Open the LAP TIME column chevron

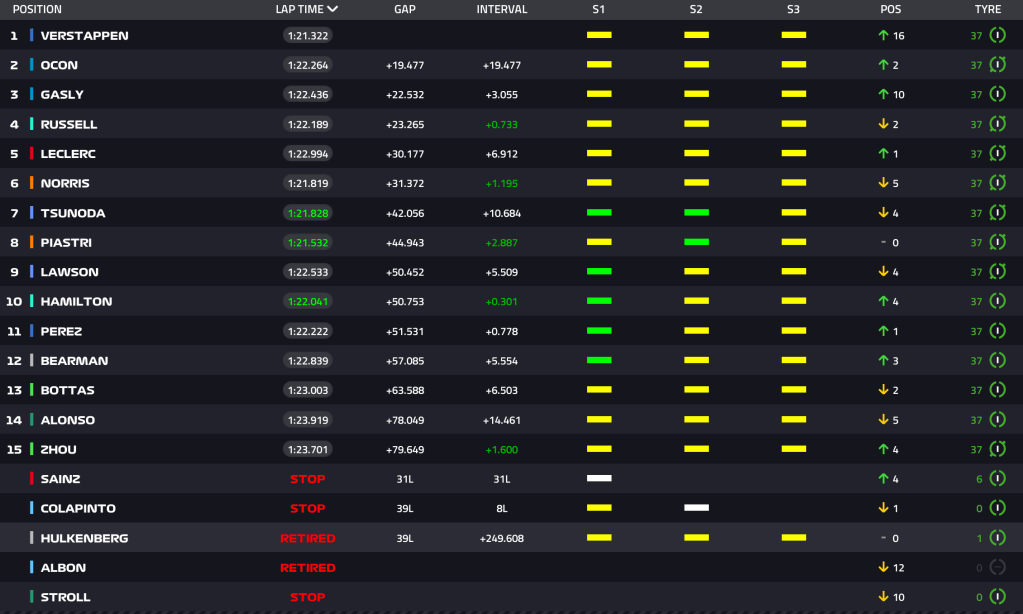[x=333, y=9]
